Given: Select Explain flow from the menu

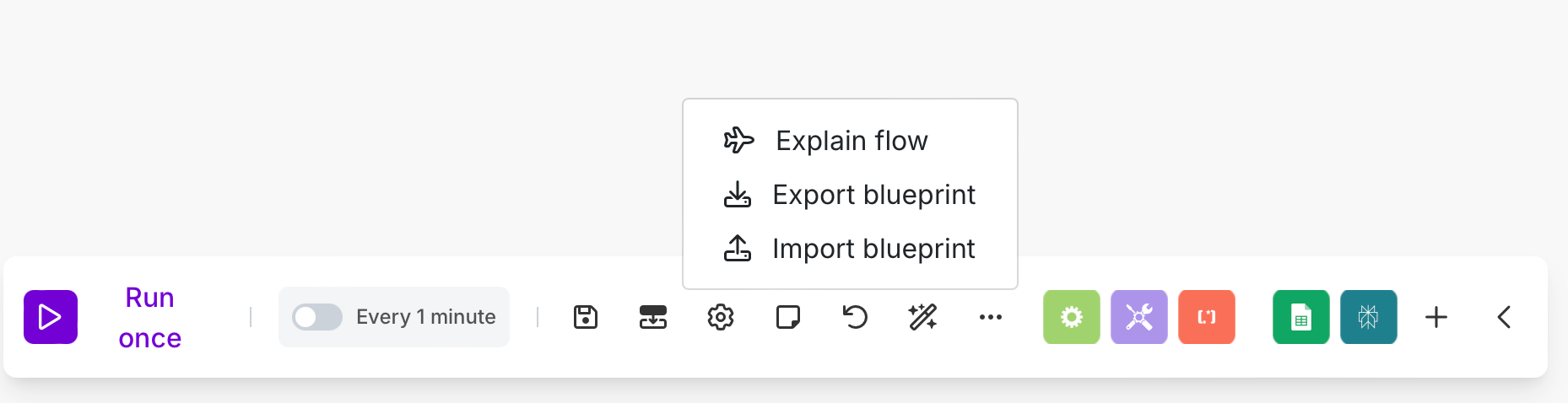Looking at the screenshot, I should (x=850, y=140).
